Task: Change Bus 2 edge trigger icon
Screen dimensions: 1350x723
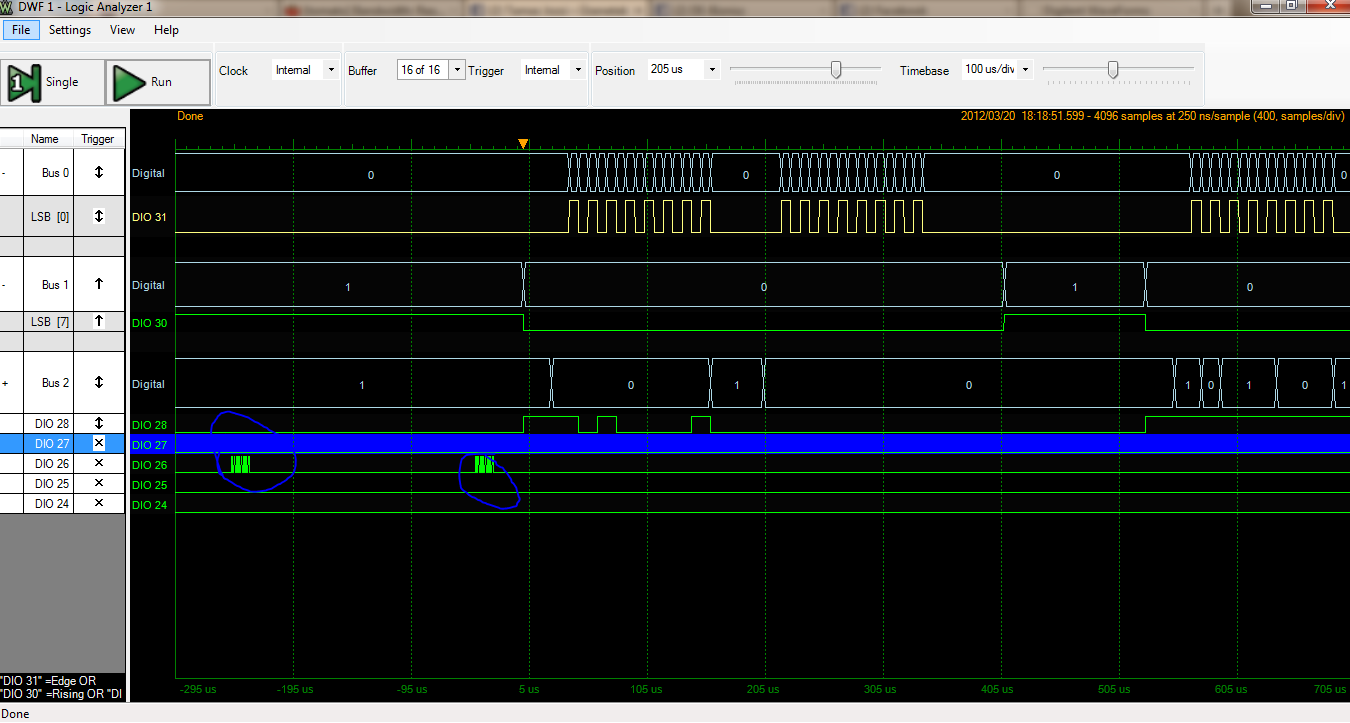Action: click(x=99, y=383)
